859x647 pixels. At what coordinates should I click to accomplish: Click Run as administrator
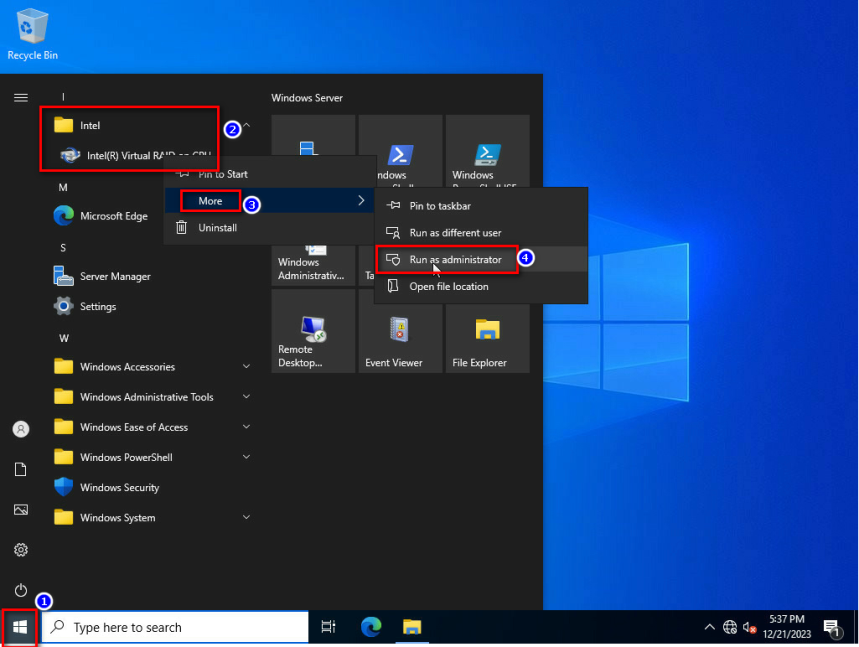[481, 259]
